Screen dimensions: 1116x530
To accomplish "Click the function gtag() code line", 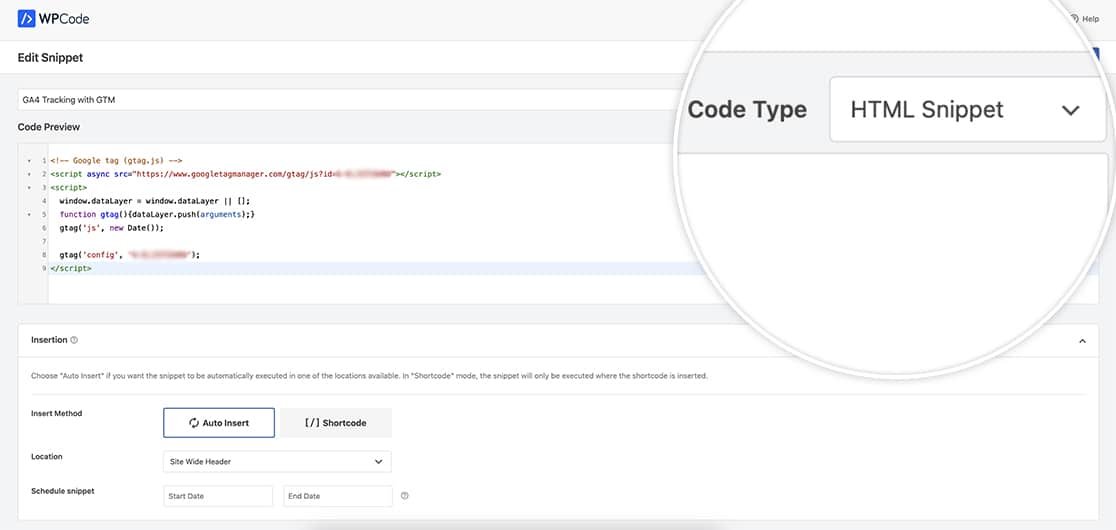I will point(157,215).
